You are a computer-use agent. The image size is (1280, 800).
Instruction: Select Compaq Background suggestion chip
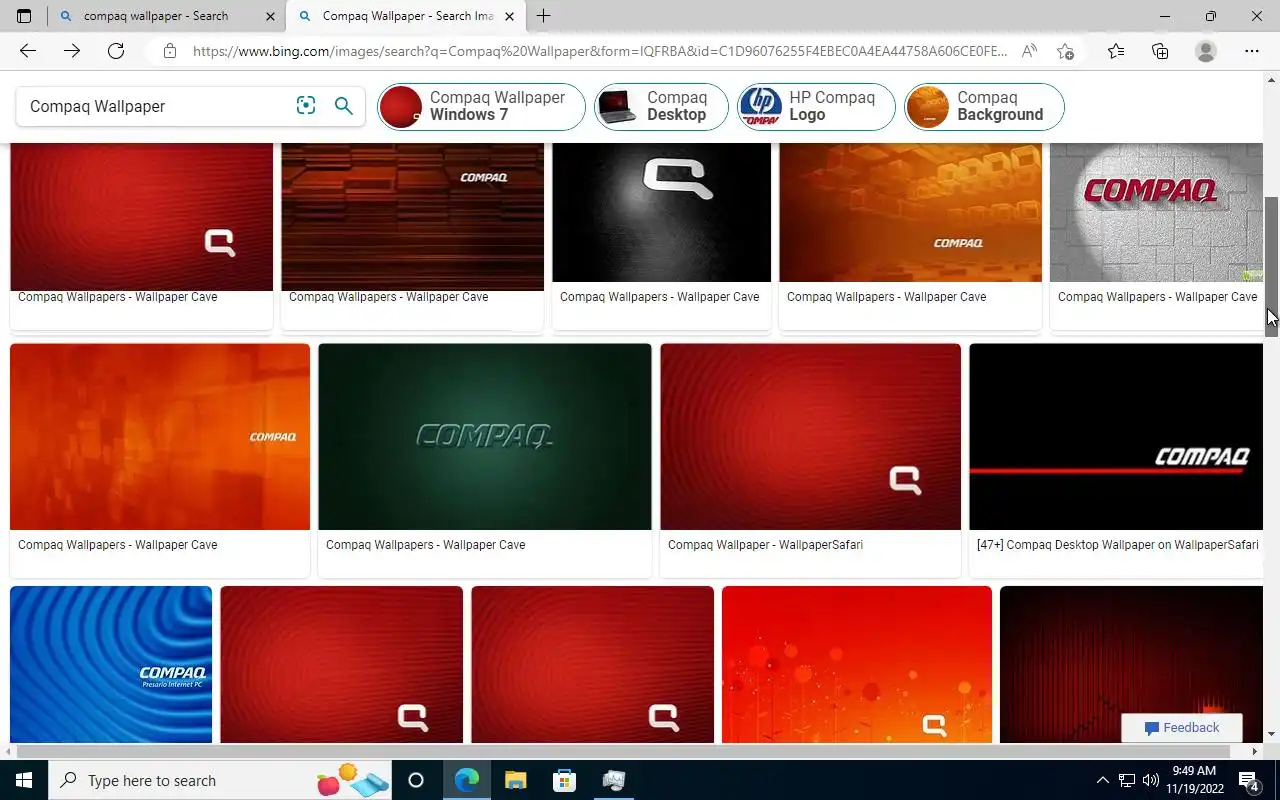[x=984, y=106]
